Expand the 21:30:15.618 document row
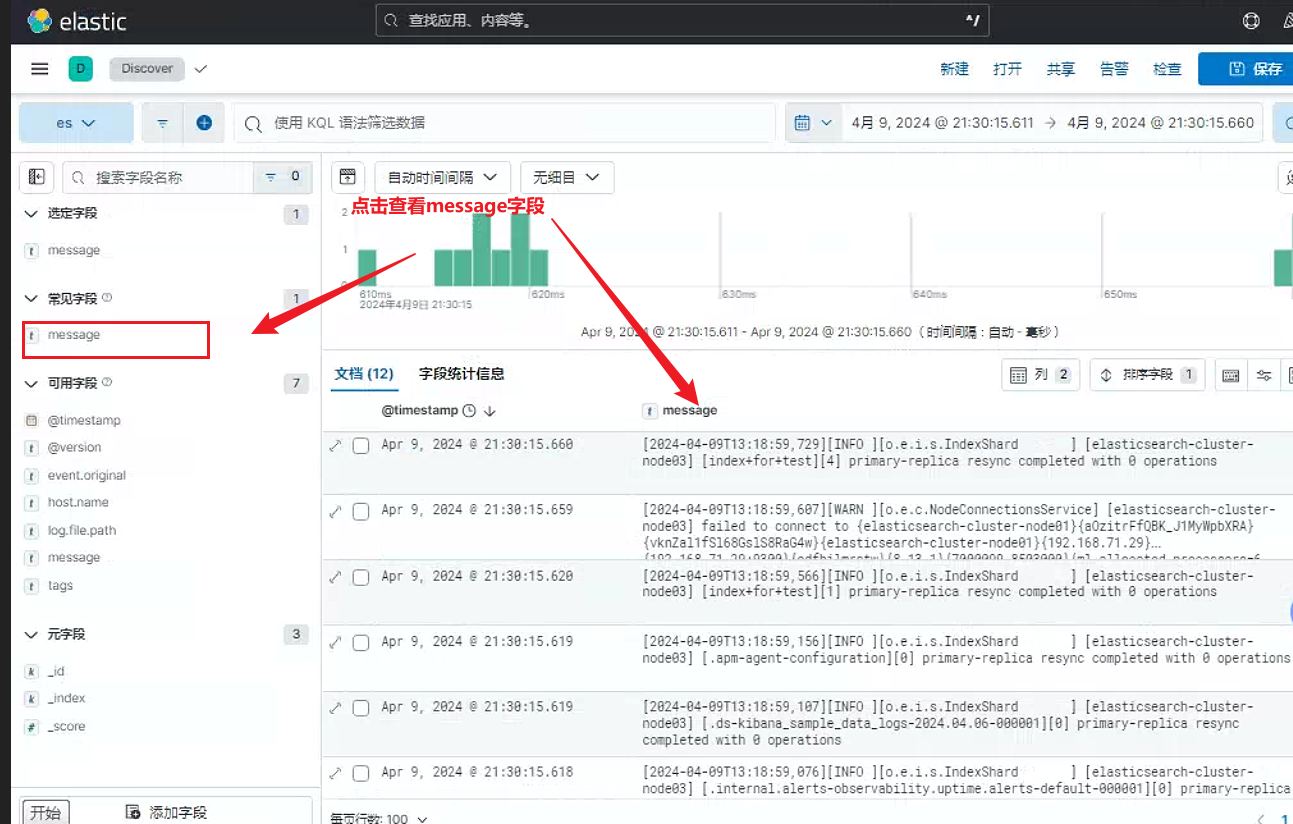 coord(336,773)
